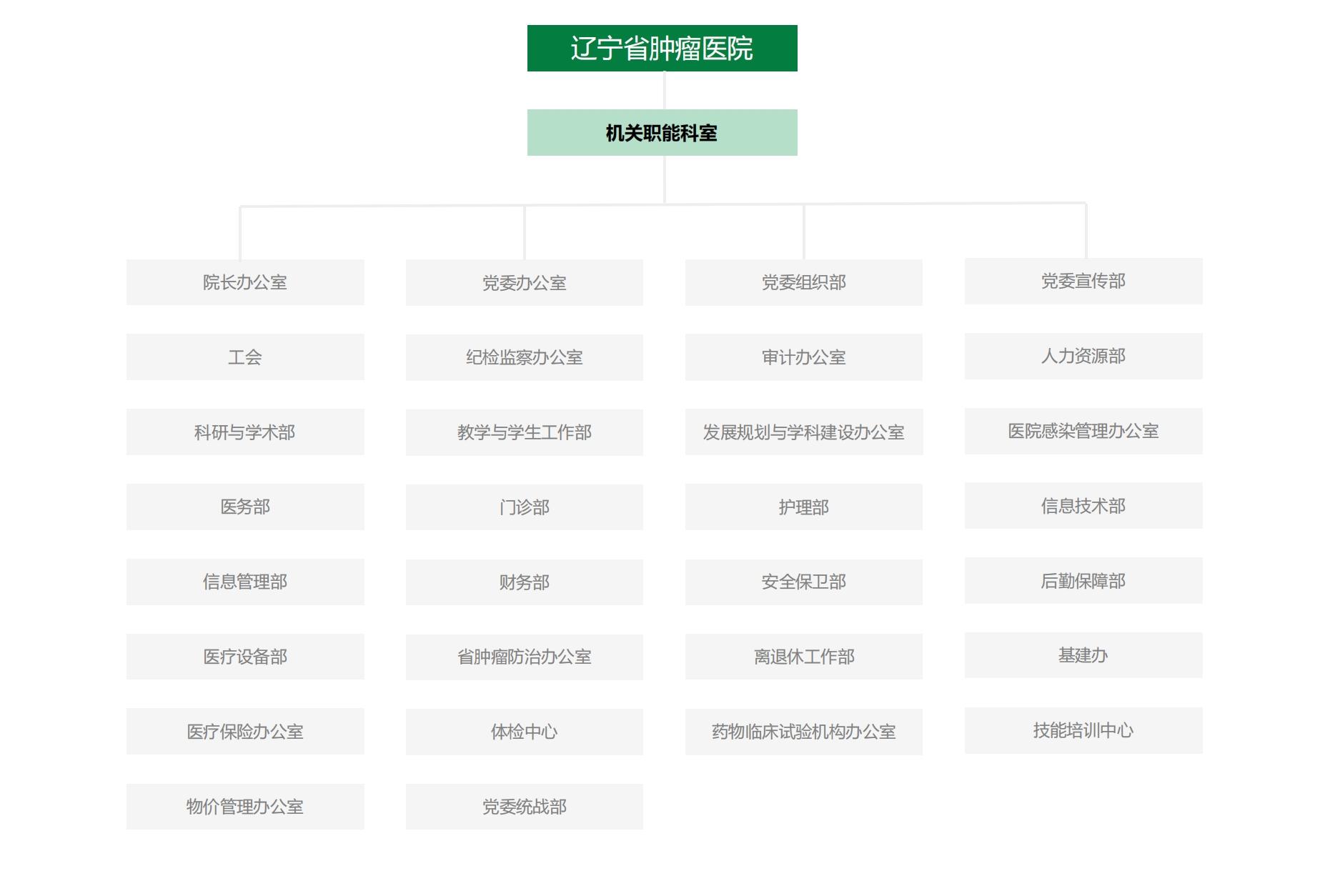
Task: Select 发展规划与学科建设办公室
Action: tap(804, 432)
